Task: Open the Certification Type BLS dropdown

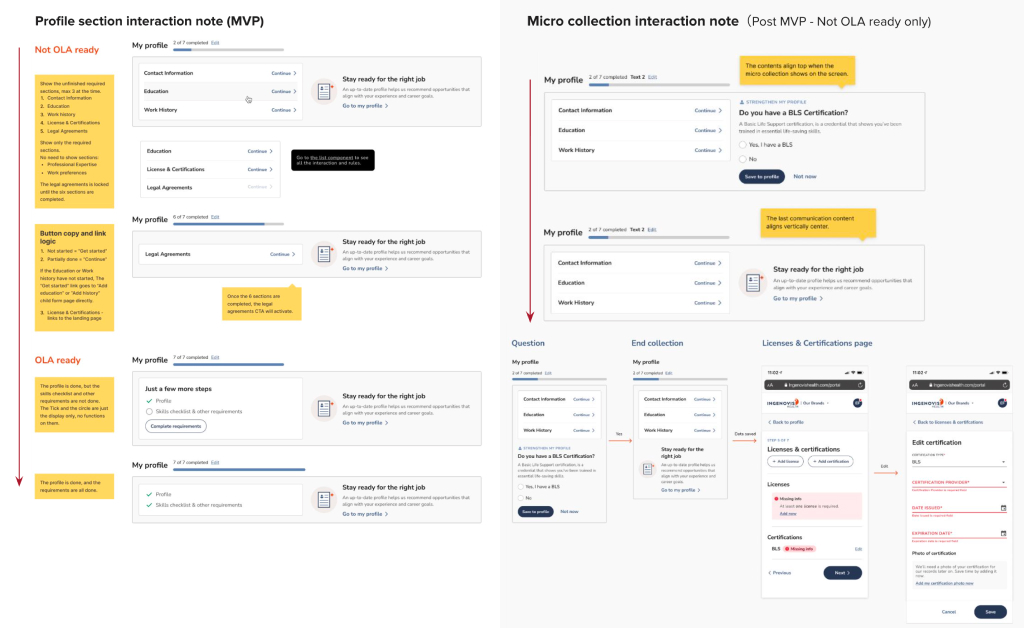Action: coord(958,462)
